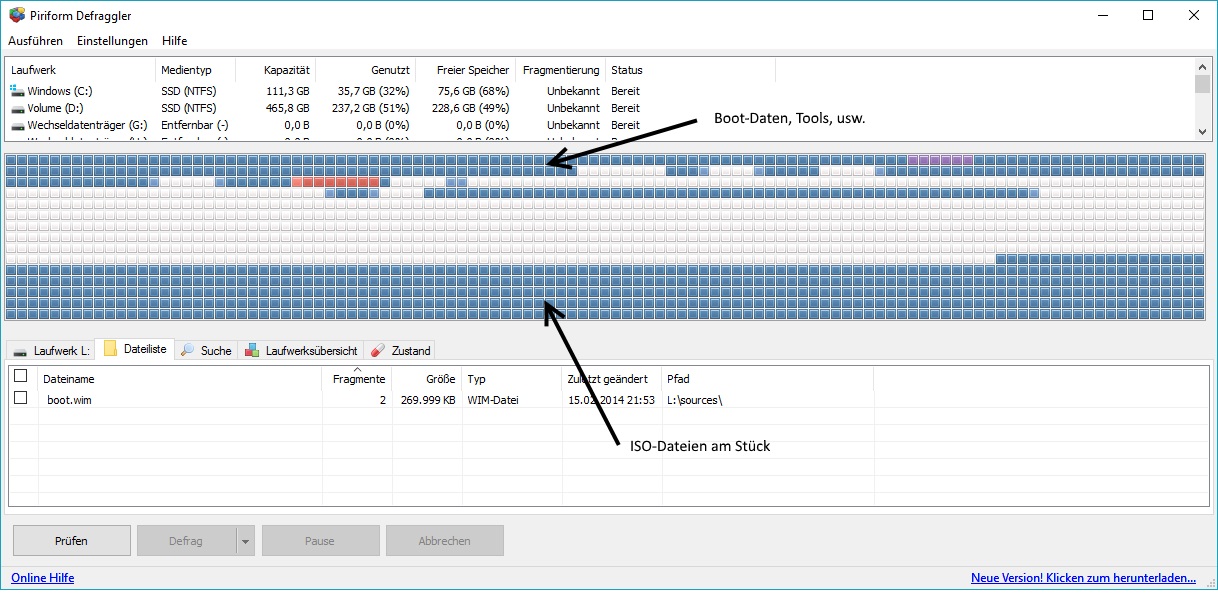The width and height of the screenshot is (1218, 600).
Task: Click the Windows (C:) drive icon
Action: point(17,91)
